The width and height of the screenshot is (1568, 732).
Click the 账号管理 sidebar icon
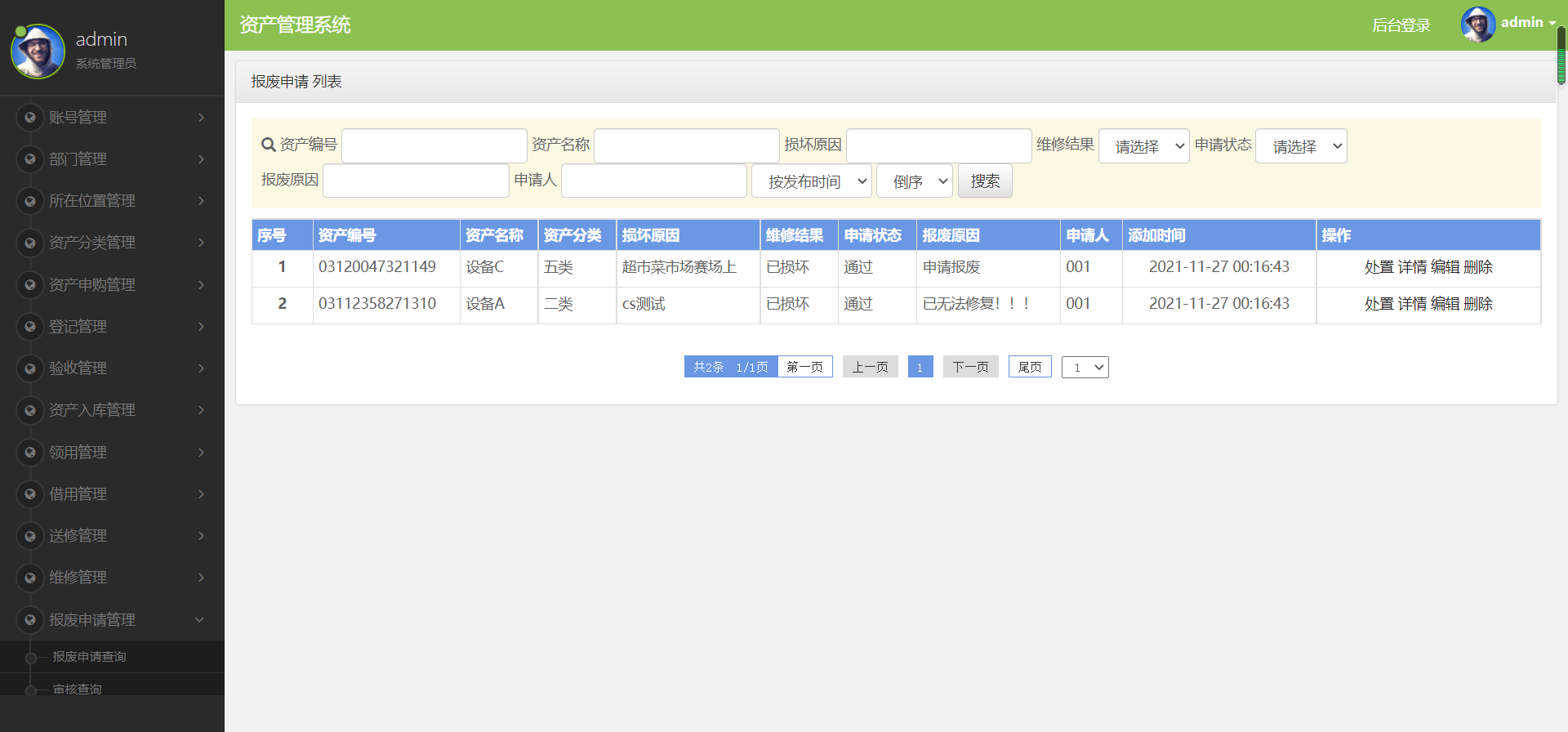[30, 118]
